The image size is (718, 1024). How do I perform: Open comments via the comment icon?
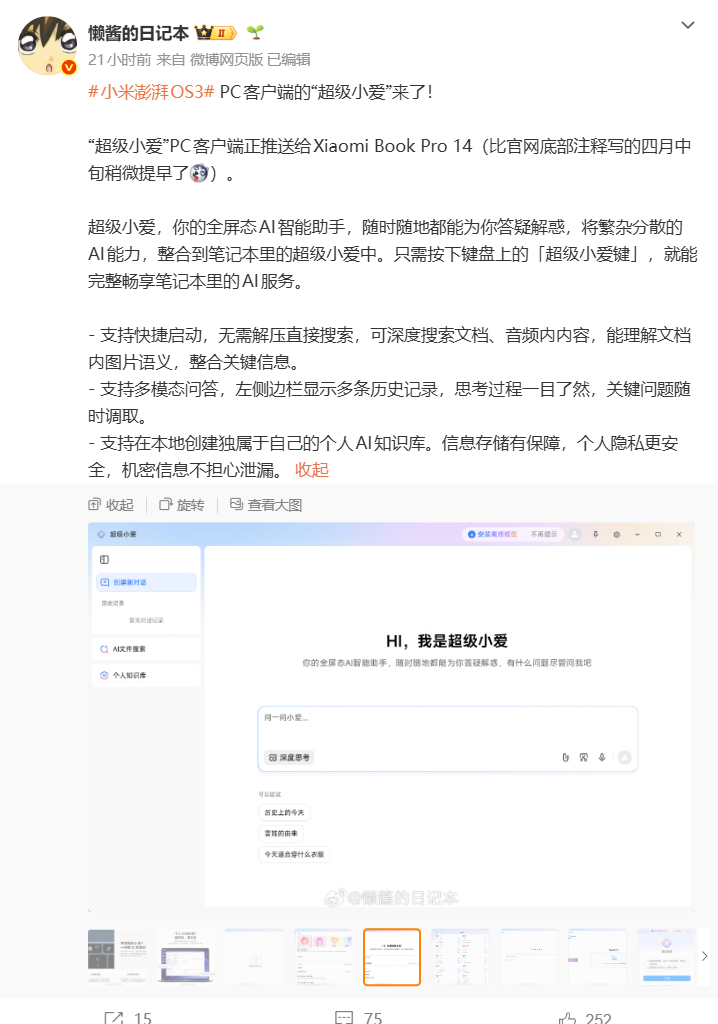pyautogui.click(x=343, y=1017)
